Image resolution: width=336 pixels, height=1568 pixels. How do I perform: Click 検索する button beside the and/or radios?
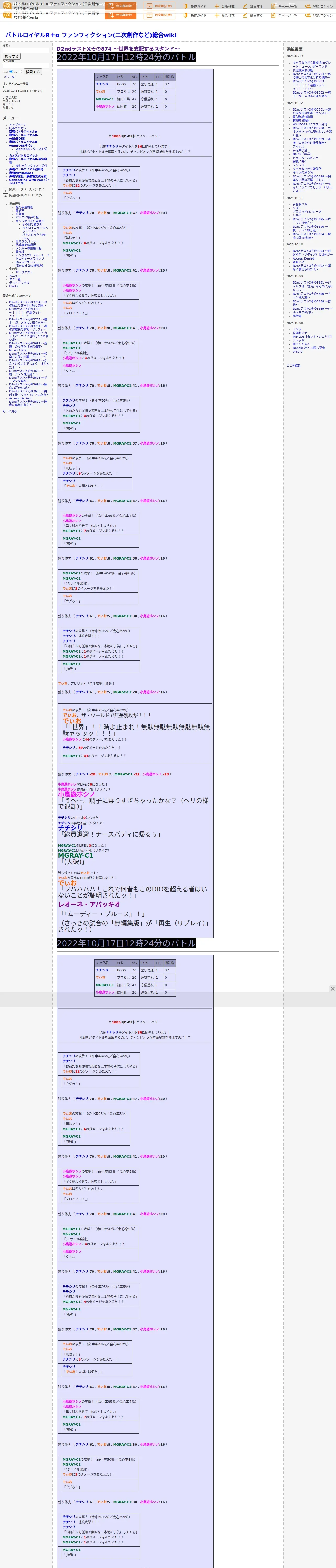click(x=32, y=72)
